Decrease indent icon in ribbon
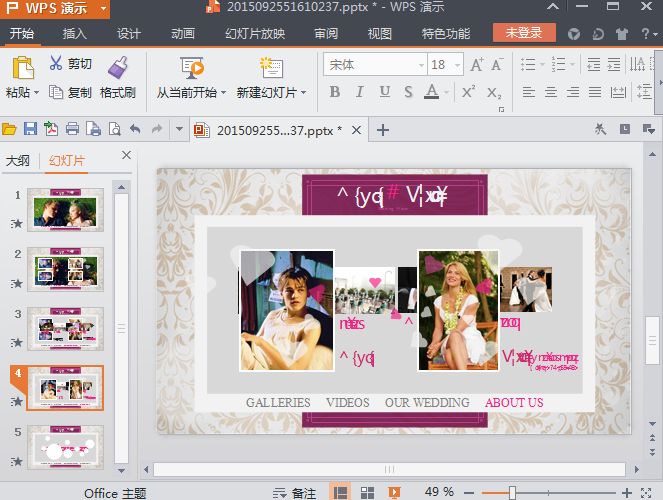The image size is (663, 500). click(x=593, y=64)
